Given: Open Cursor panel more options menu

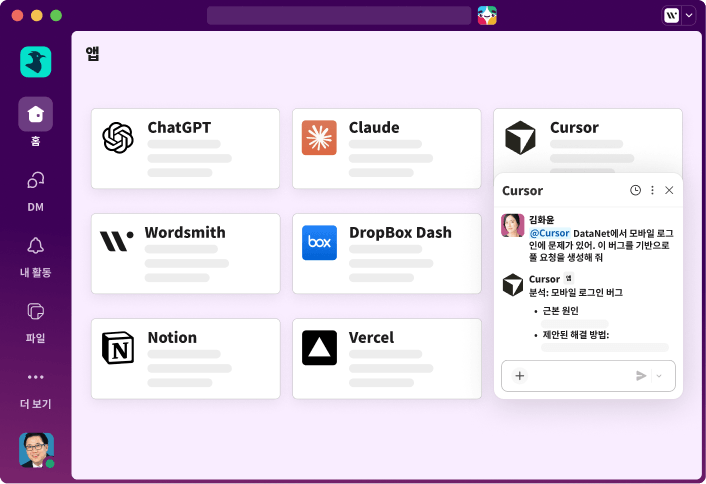Looking at the screenshot, I should 652,190.
